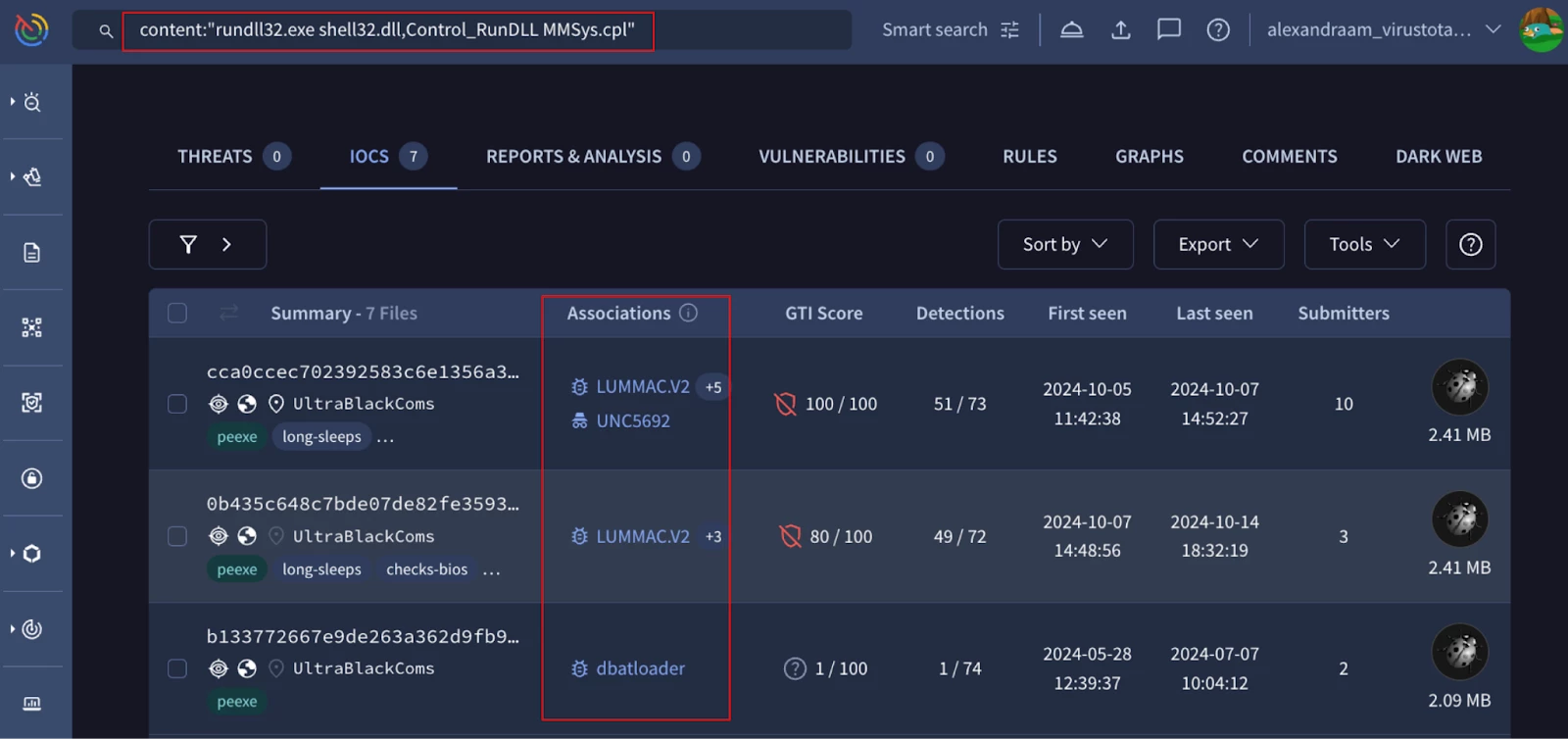Open the Export dropdown
Viewport: 1568px width, 739px height.
pyautogui.click(x=1218, y=244)
